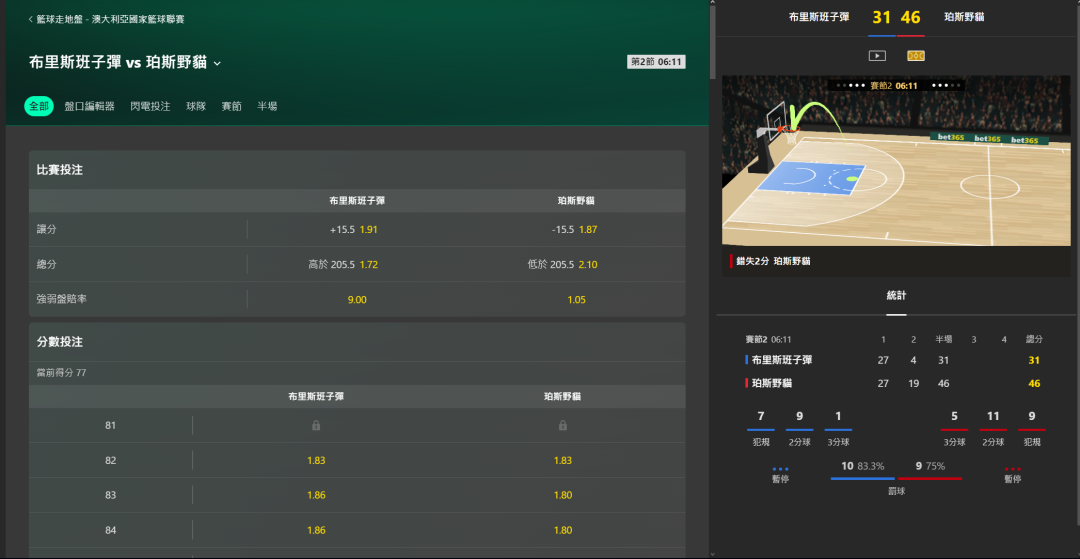
Task: Expand the 布里斯班子彈 vs 珀斯野貓 match dropdown
Action: click(218, 63)
